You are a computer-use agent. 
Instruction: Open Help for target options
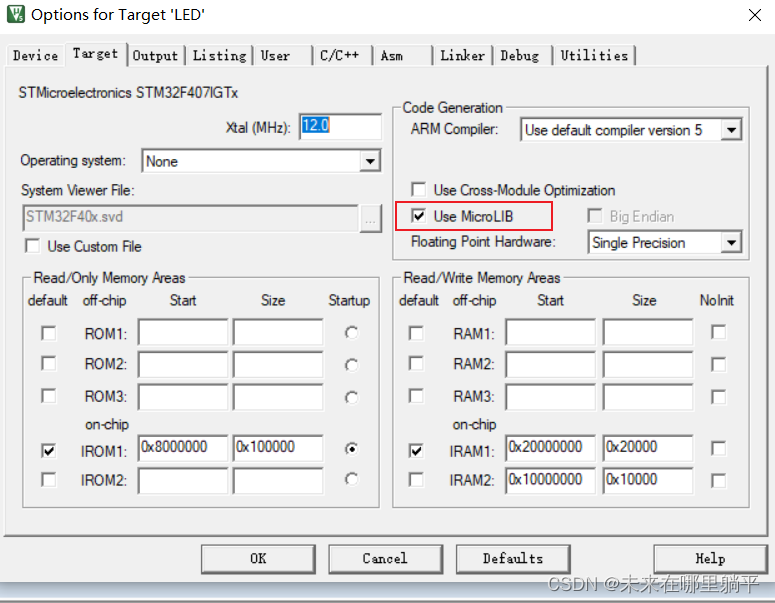[710, 559]
